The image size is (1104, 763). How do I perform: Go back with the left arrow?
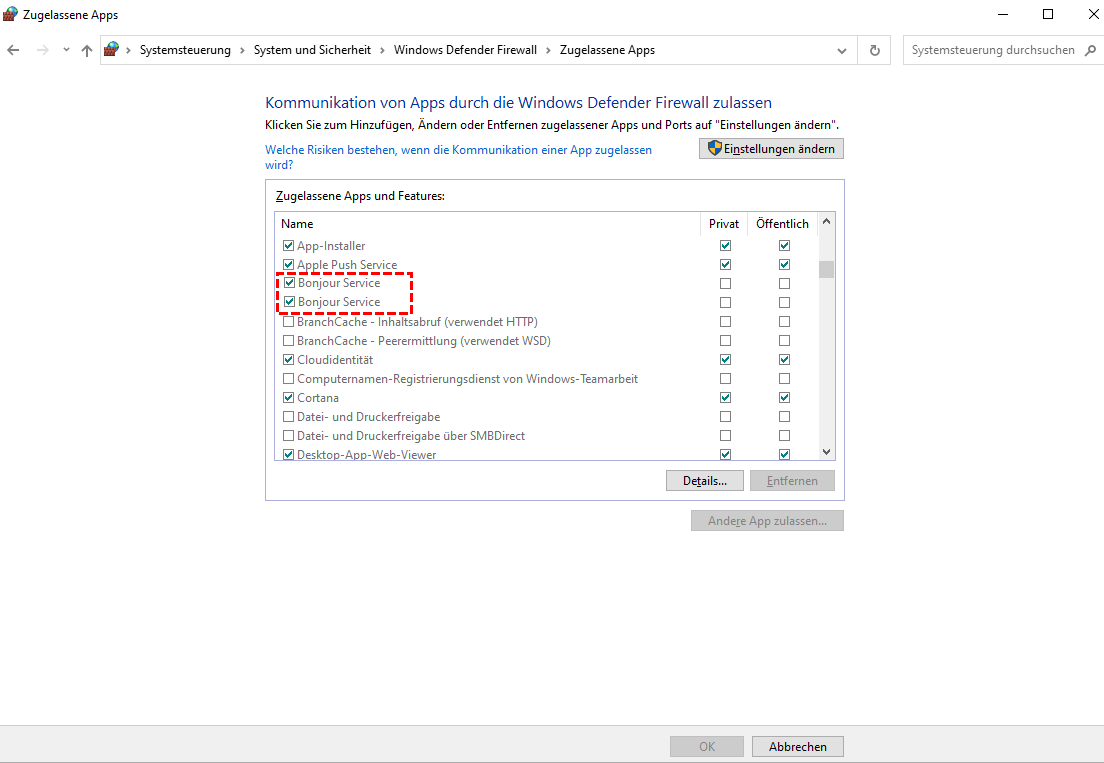click(13, 50)
